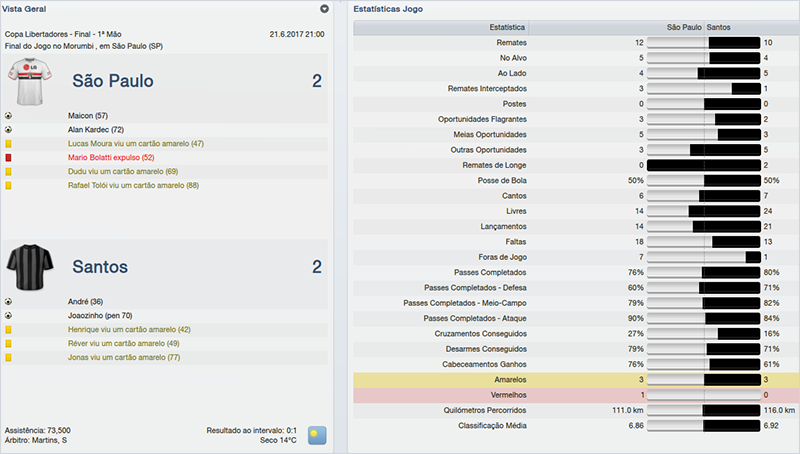Click the Santos black striped shirt icon
The image size is (800, 454).
[x=28, y=266]
